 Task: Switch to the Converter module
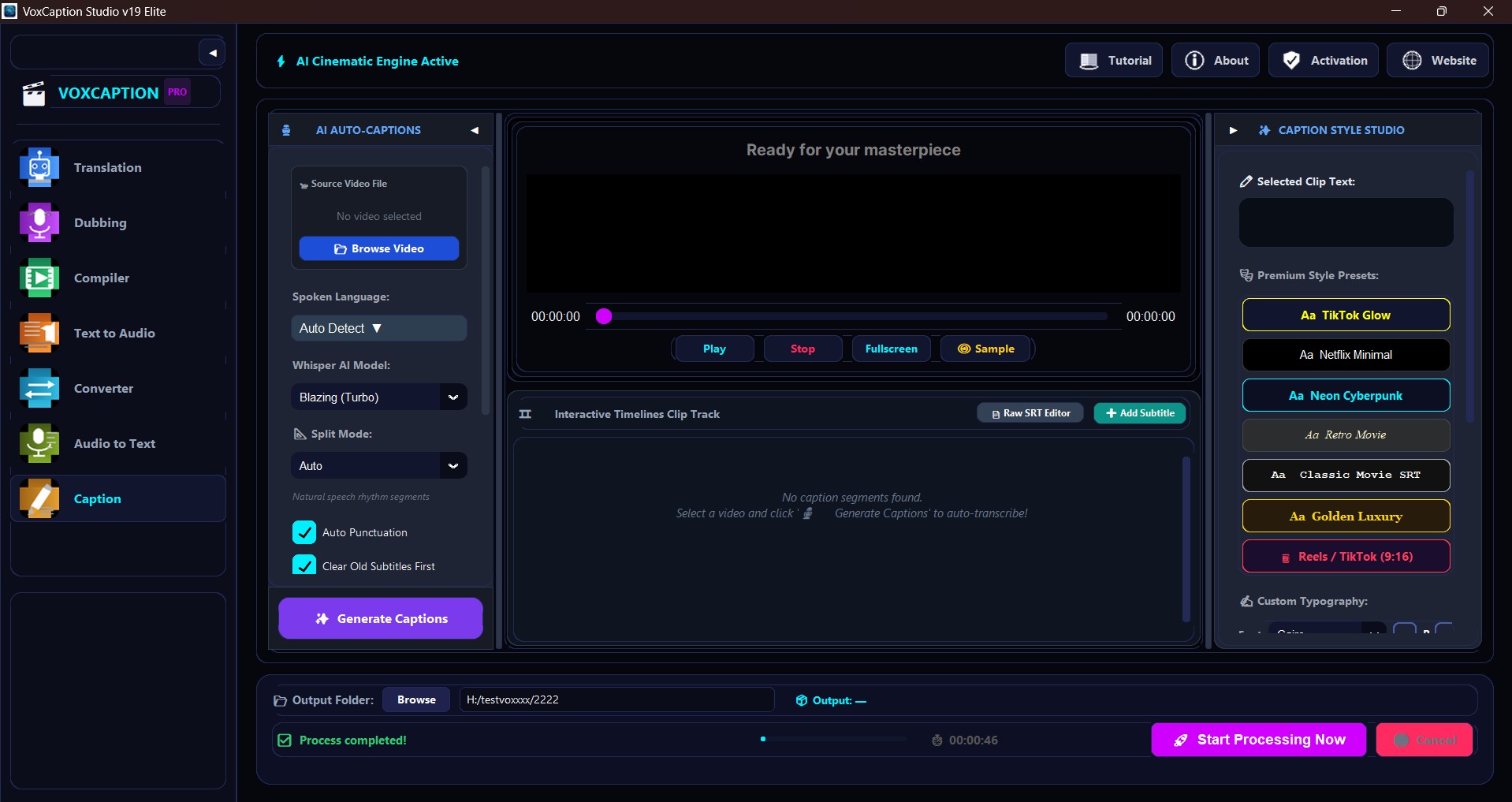point(118,388)
